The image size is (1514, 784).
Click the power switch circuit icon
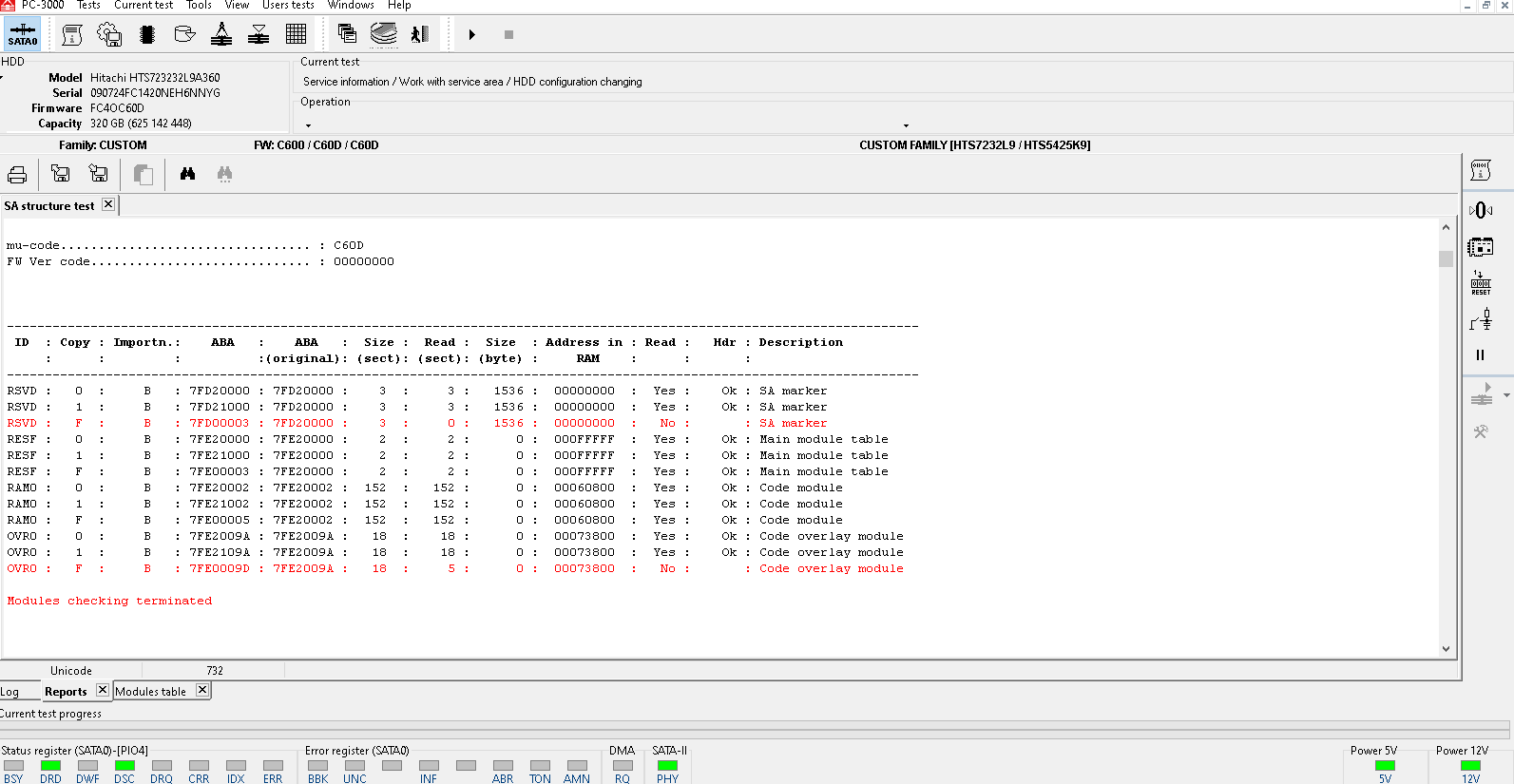[1481, 320]
